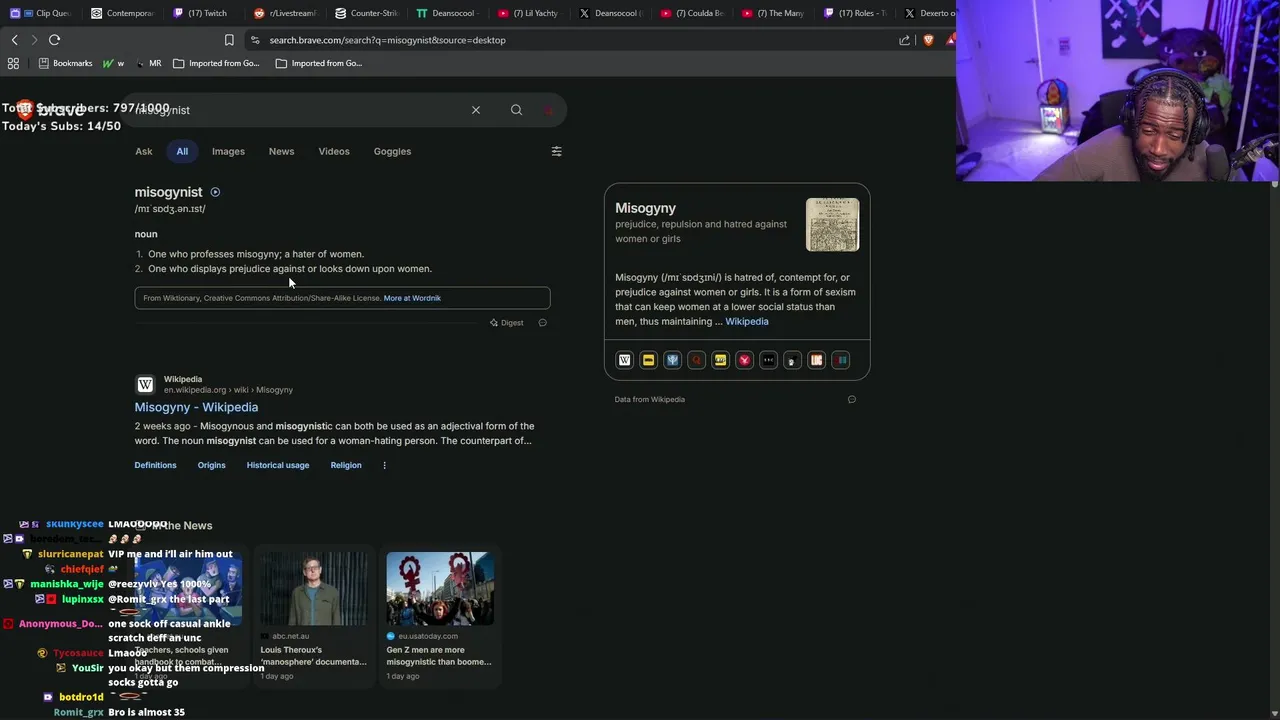Switch to Images results
The image size is (1280, 720).
click(228, 151)
